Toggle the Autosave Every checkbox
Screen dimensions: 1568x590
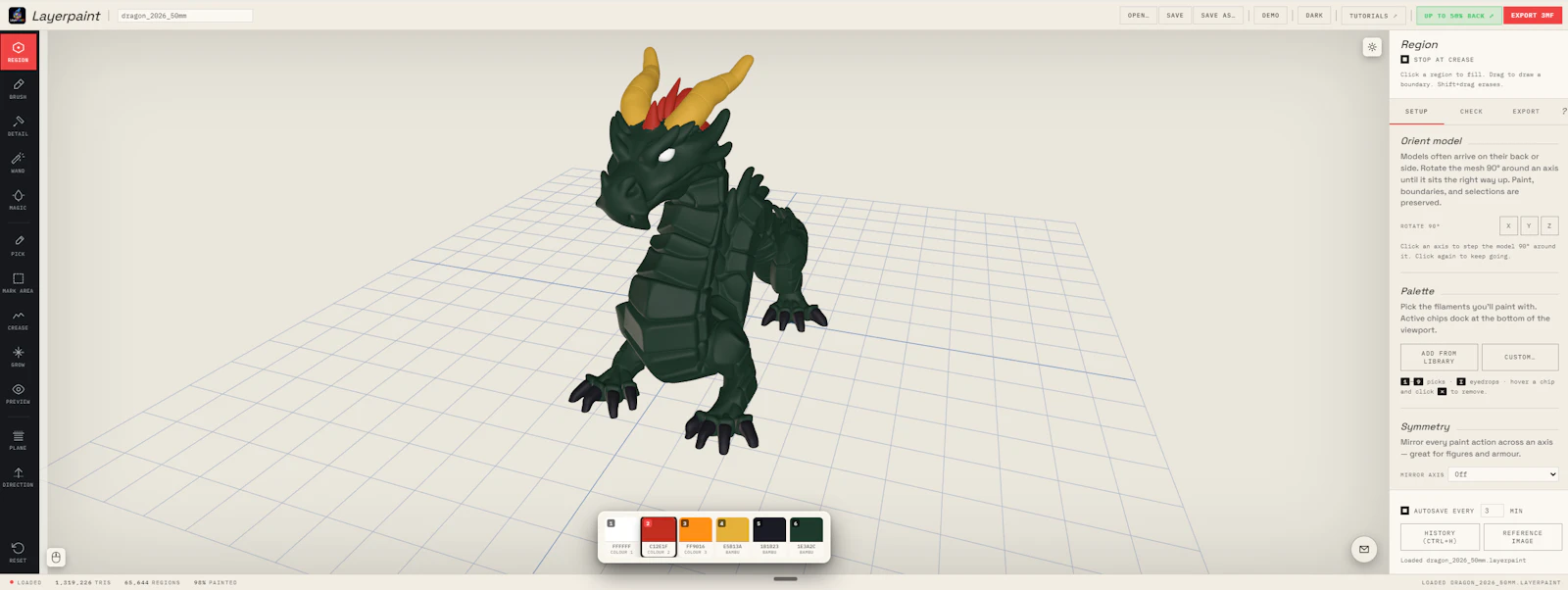[x=1404, y=511]
